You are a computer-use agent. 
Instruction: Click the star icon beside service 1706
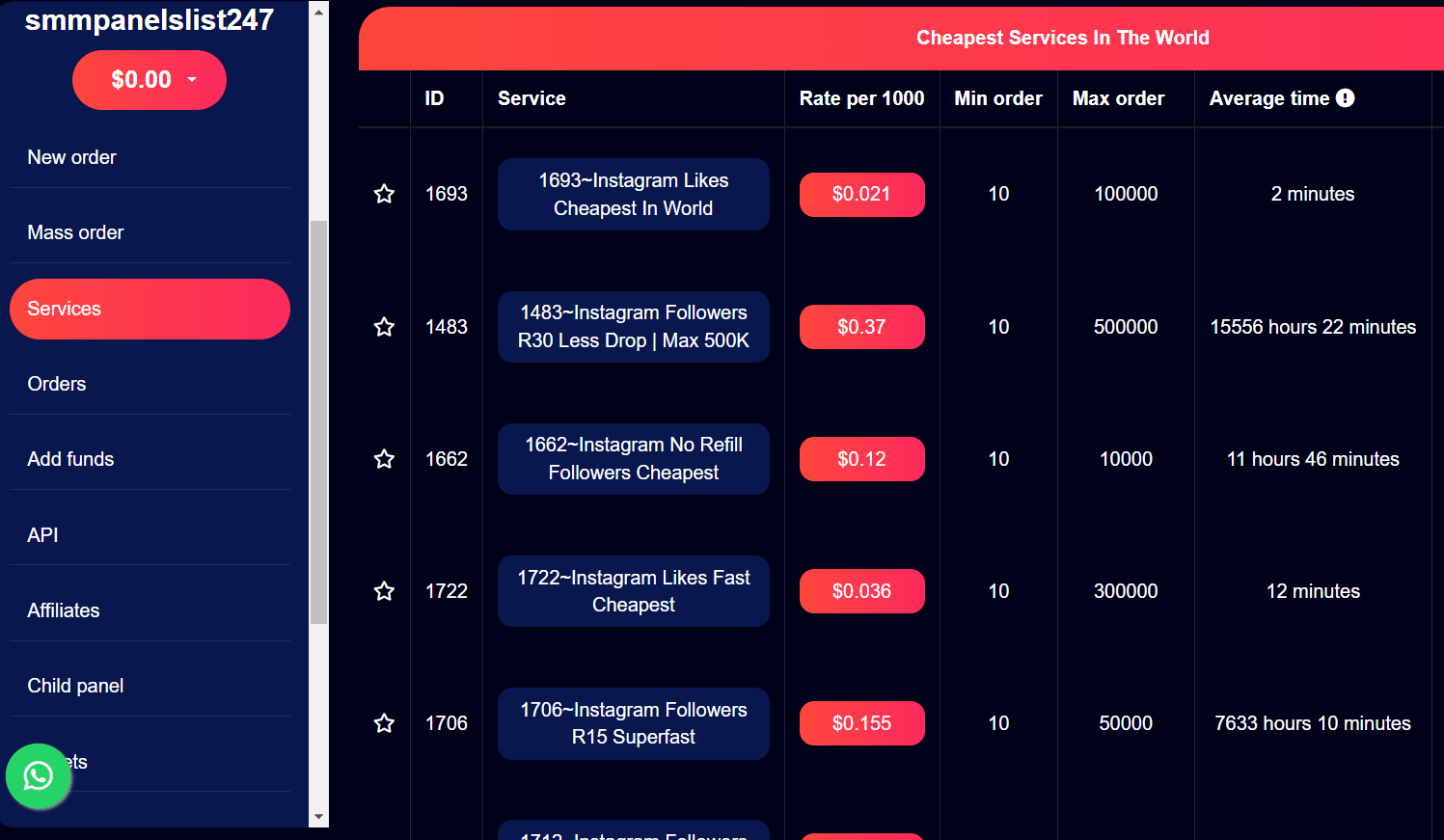[x=384, y=723]
